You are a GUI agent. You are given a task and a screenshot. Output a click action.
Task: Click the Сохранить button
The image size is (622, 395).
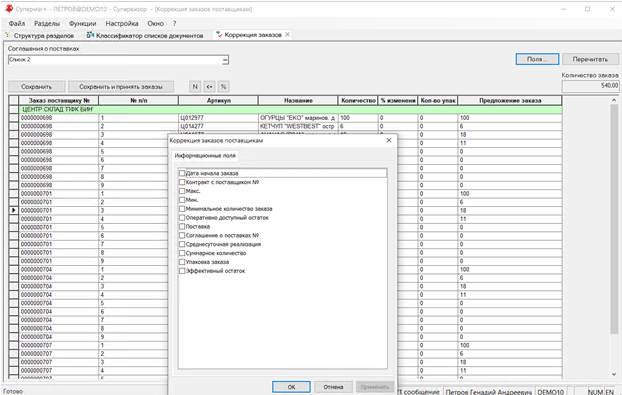click(x=36, y=86)
